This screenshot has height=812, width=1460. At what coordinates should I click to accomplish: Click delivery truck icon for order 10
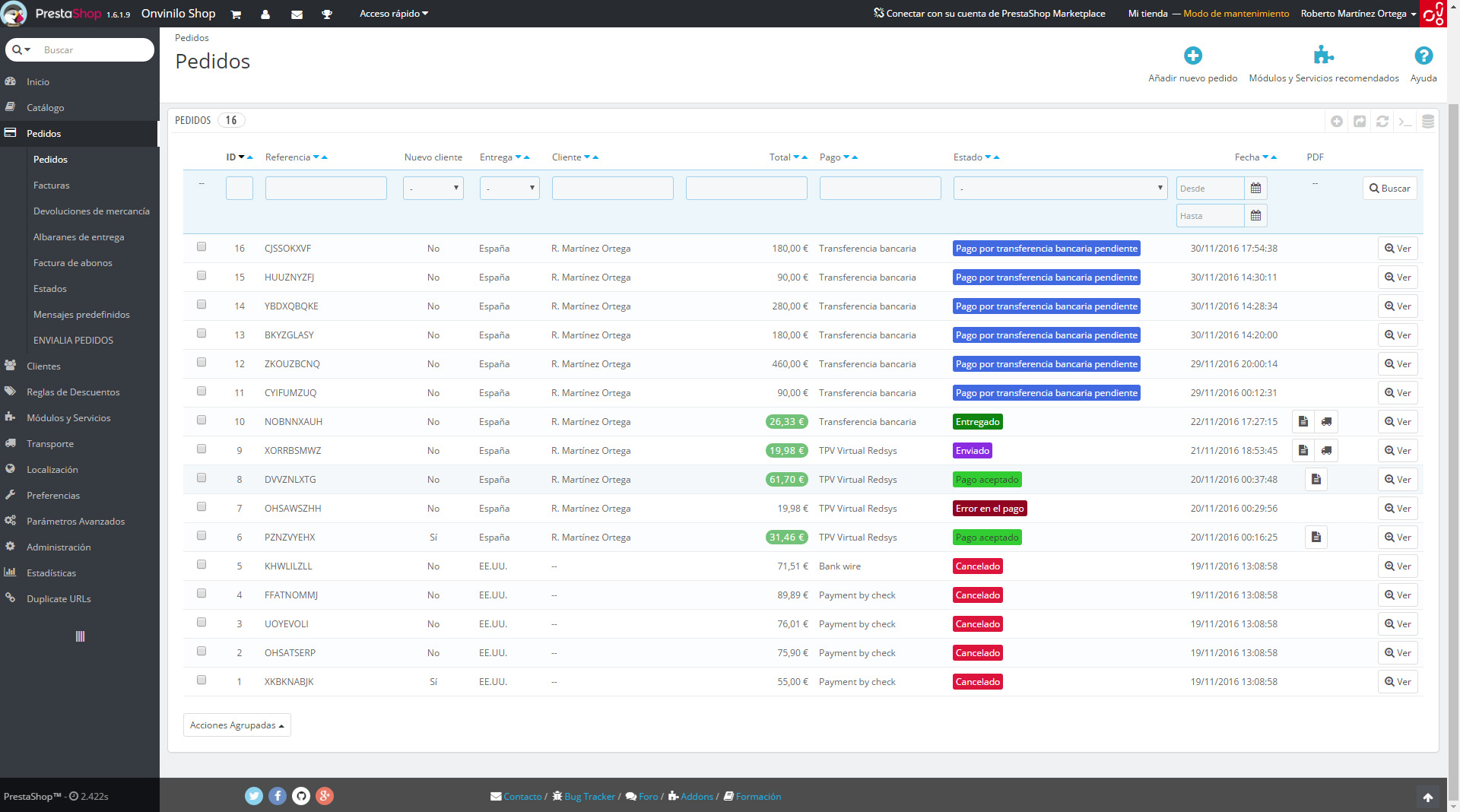tap(1326, 422)
